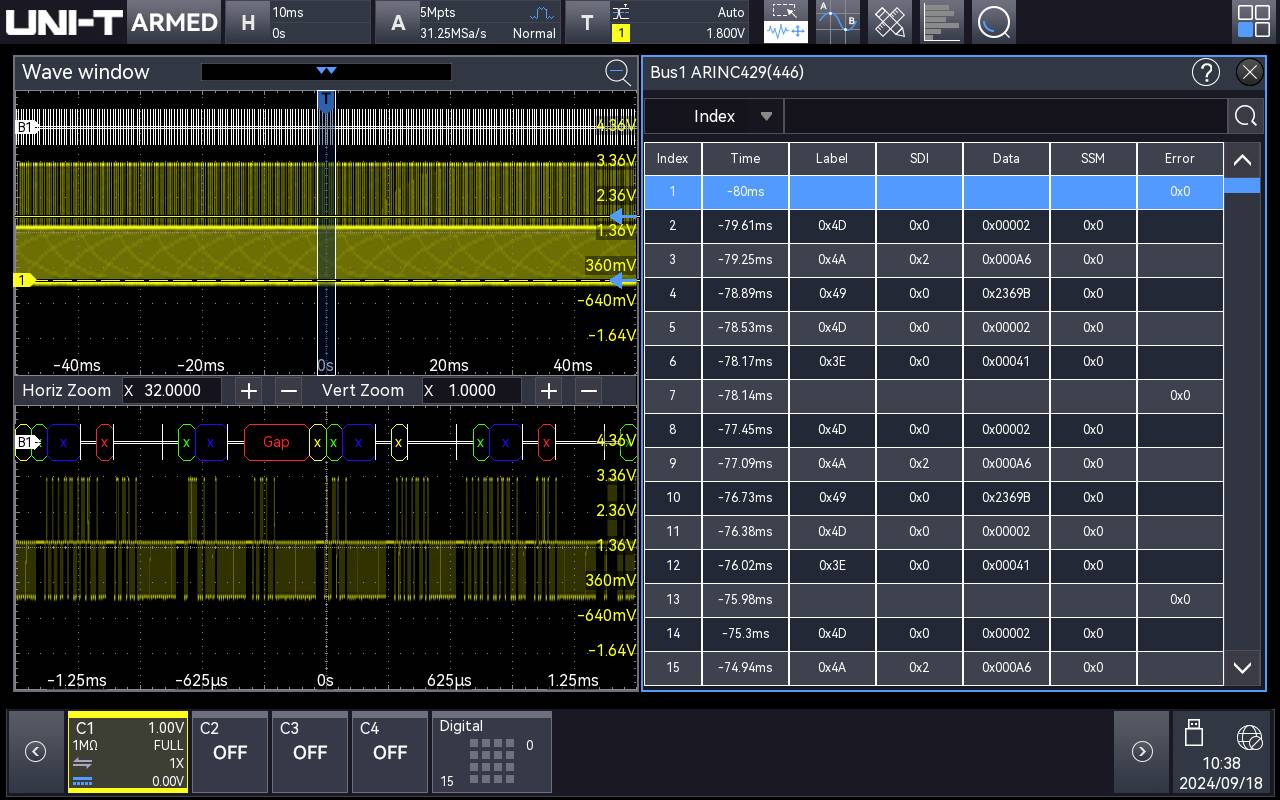Toggle channel C2 on

(x=229, y=752)
